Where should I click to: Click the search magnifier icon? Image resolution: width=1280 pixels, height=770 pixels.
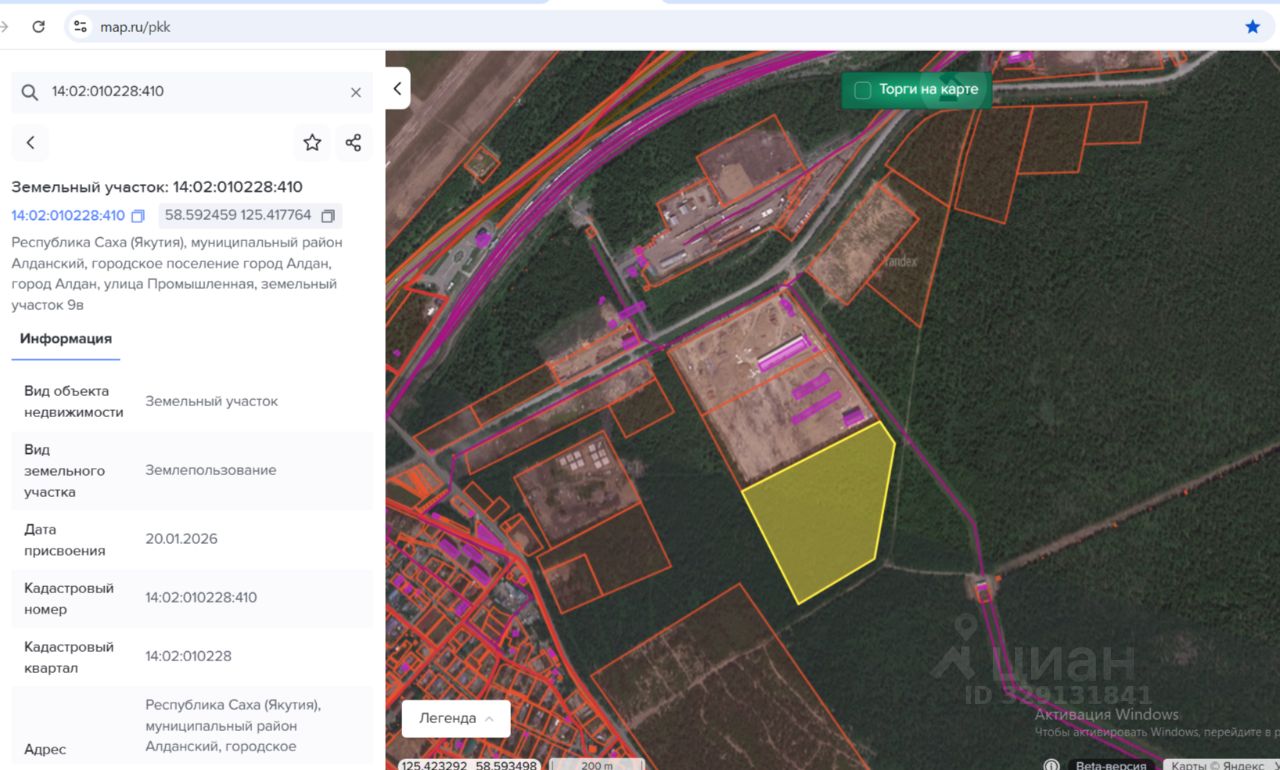(x=29, y=92)
